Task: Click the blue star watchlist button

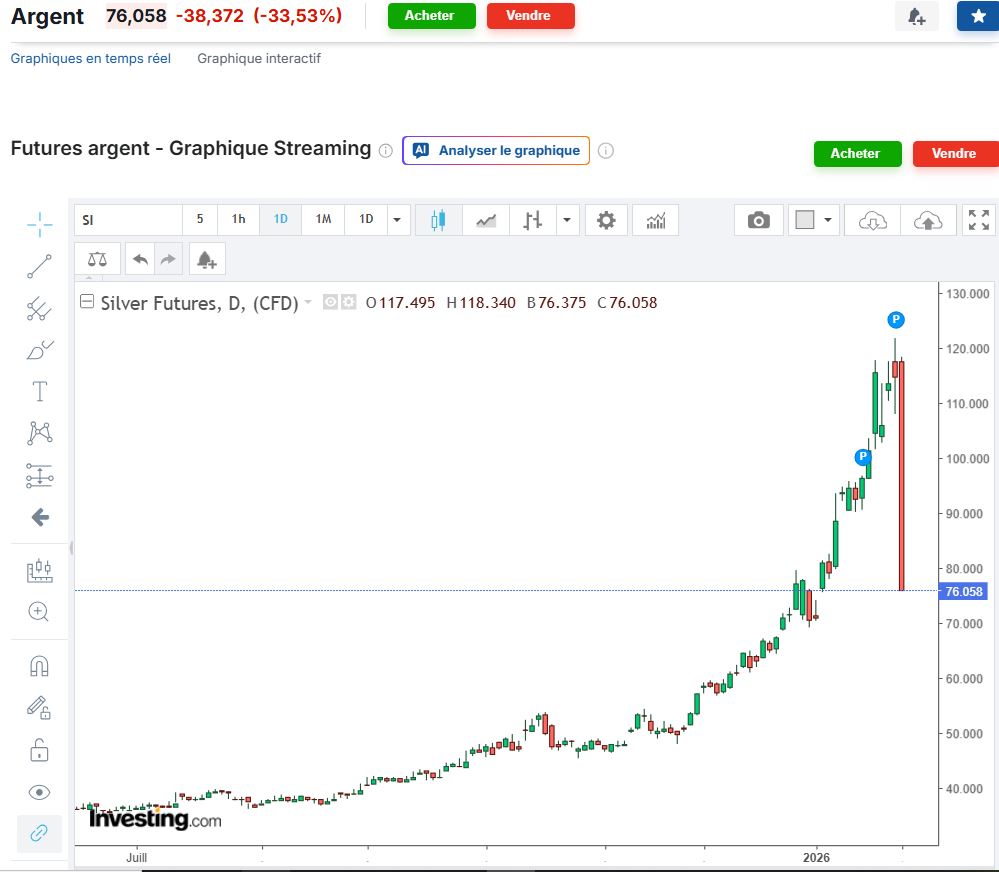Action: tap(978, 17)
